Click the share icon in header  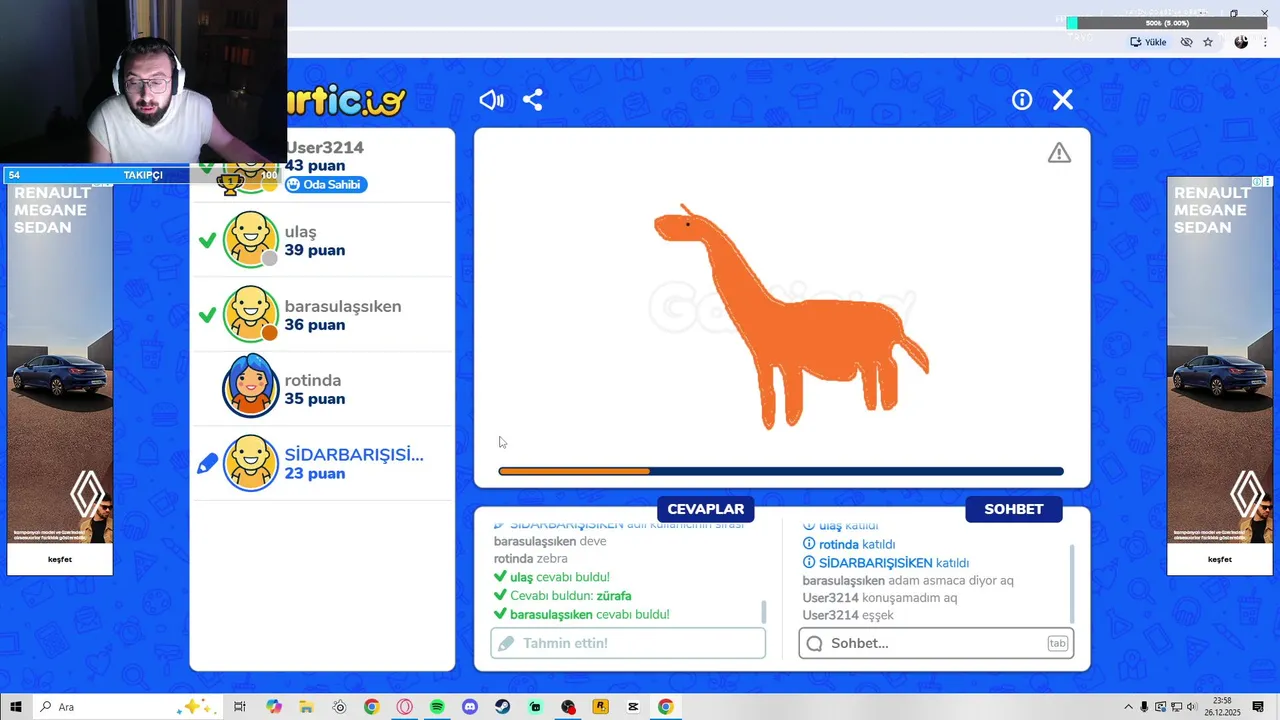pyautogui.click(x=533, y=100)
